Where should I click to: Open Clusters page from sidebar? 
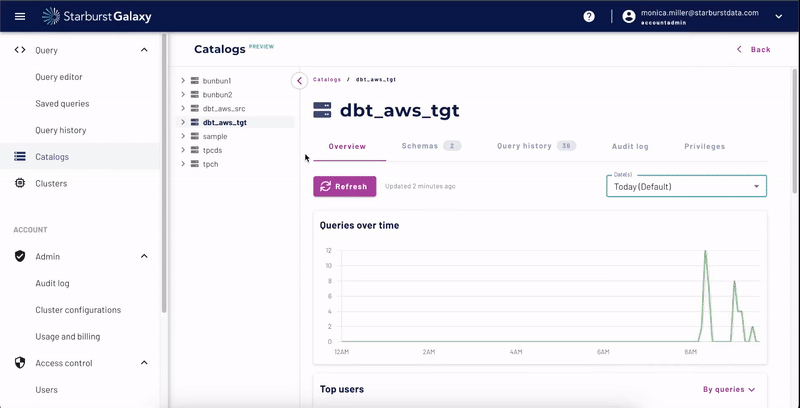click(x=51, y=183)
